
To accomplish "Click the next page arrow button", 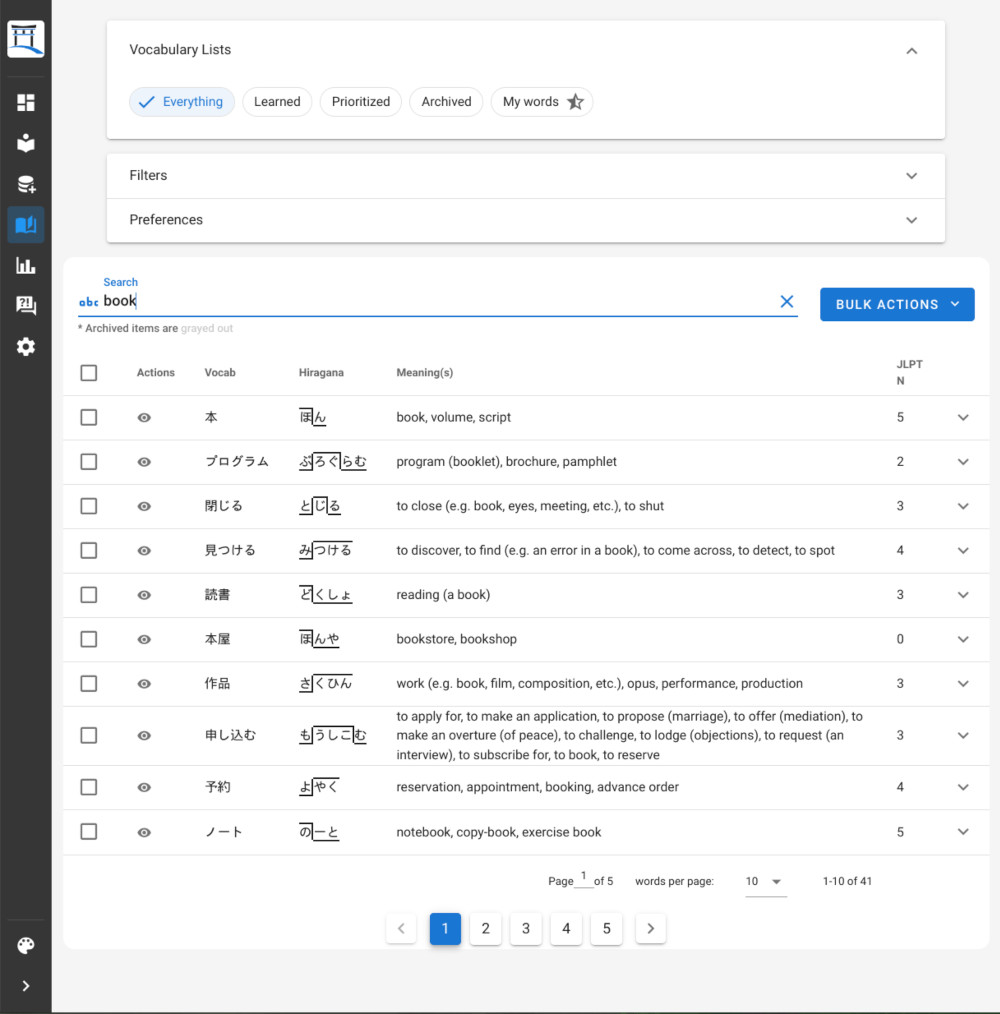I will click(650, 929).
